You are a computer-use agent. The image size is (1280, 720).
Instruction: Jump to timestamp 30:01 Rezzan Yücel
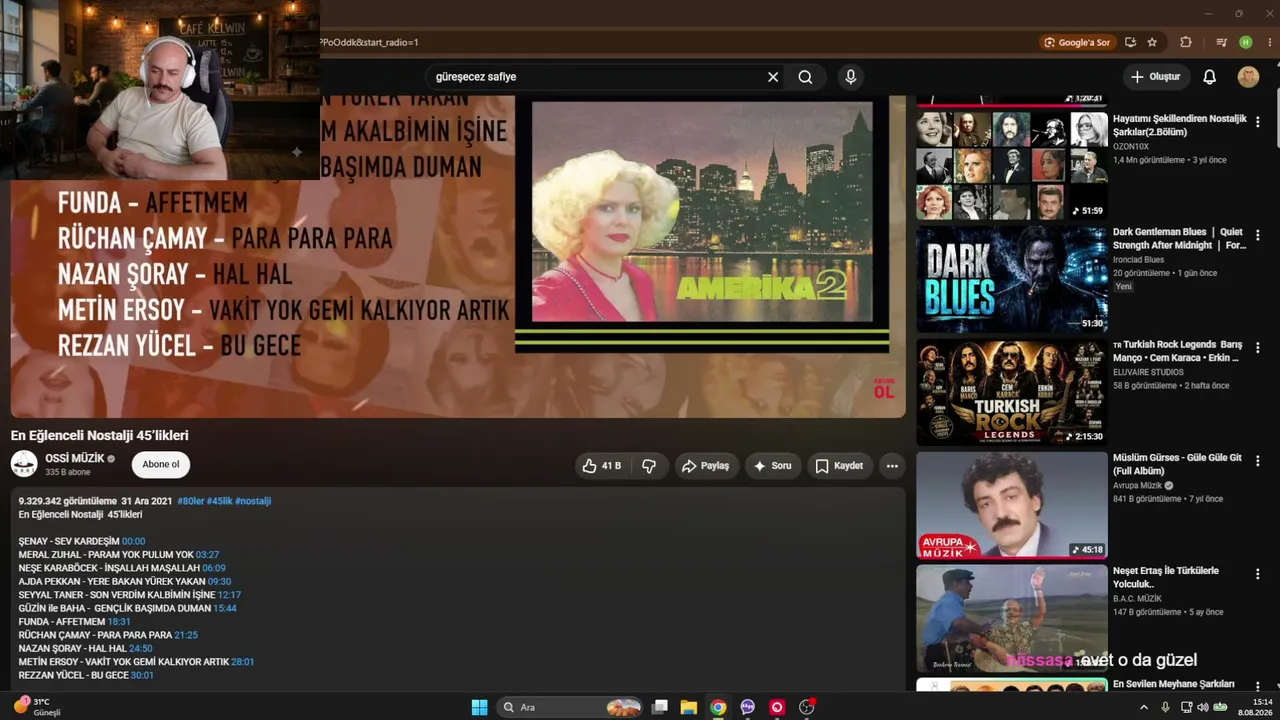[x=142, y=675]
